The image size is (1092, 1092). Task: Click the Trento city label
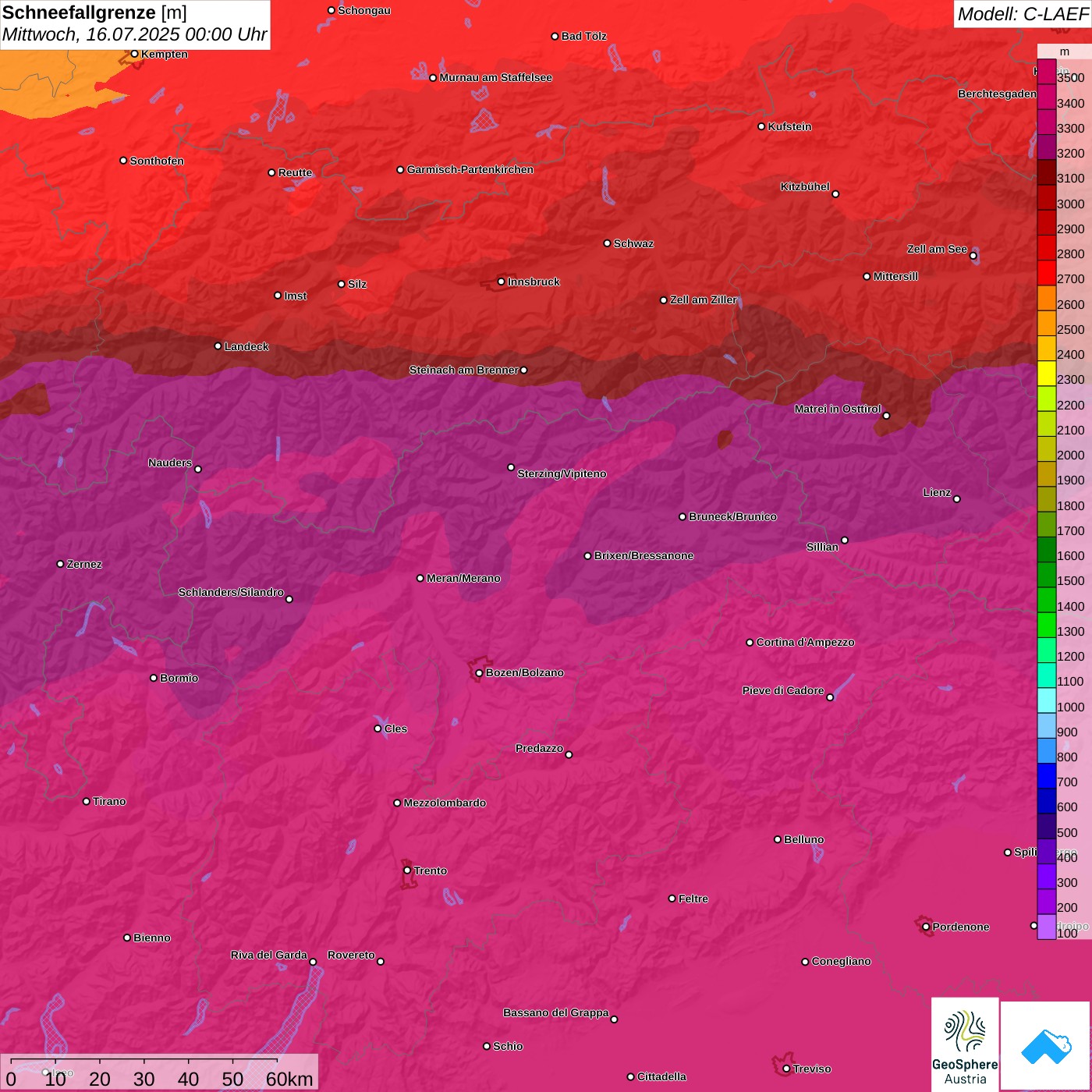(x=431, y=870)
